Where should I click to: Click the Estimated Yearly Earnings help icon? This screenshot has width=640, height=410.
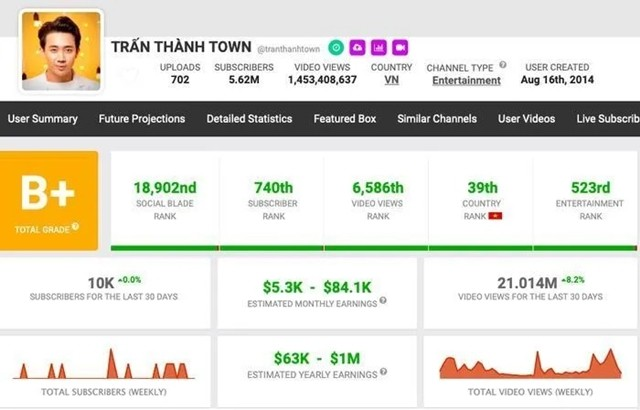pyautogui.click(x=383, y=372)
